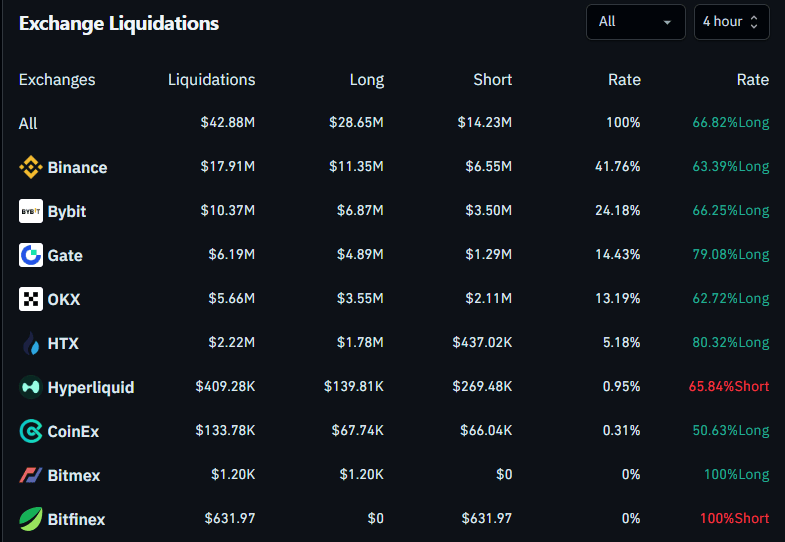Click the HTX flame logo icon

coord(31,343)
